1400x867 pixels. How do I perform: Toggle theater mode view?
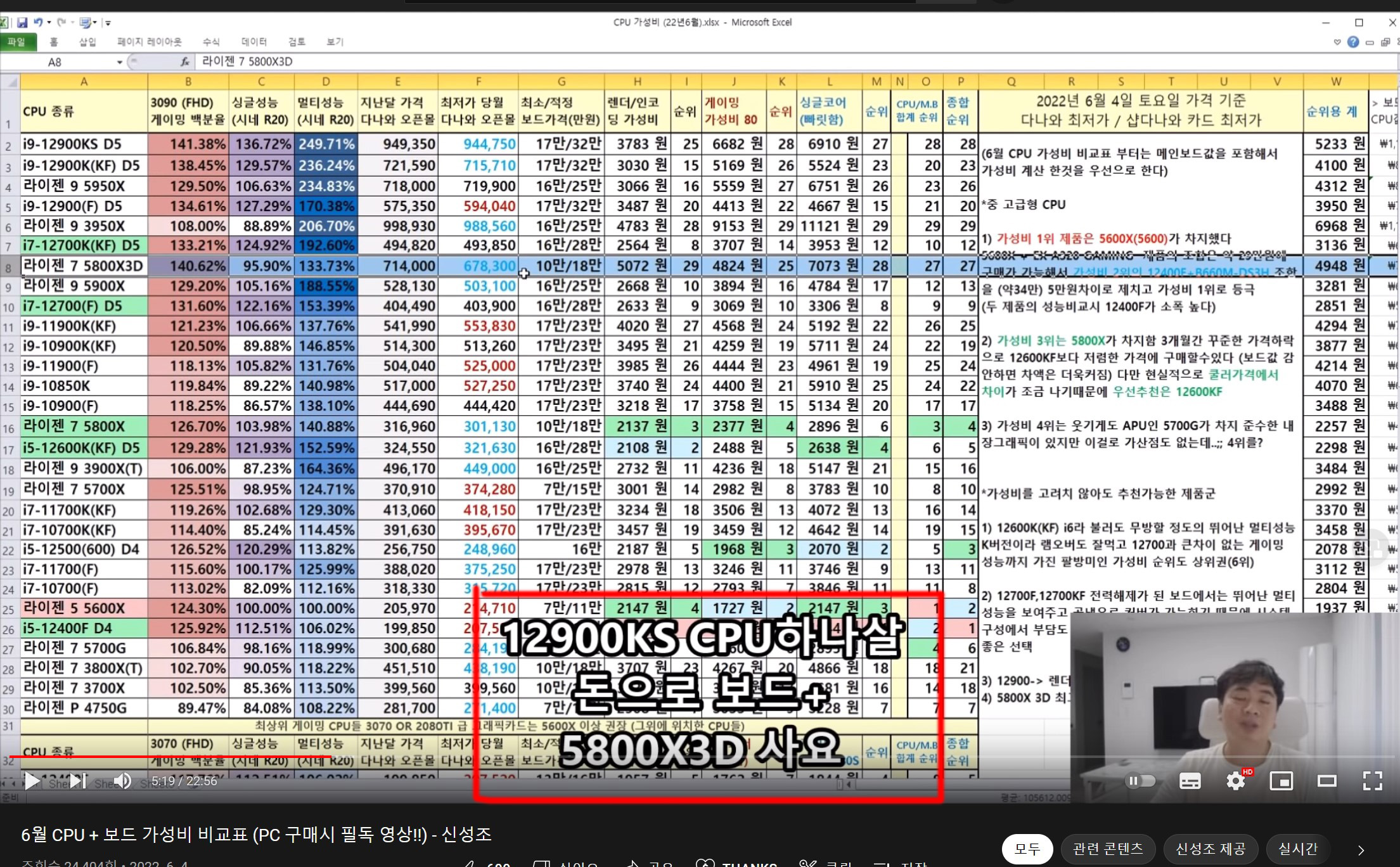[1326, 781]
